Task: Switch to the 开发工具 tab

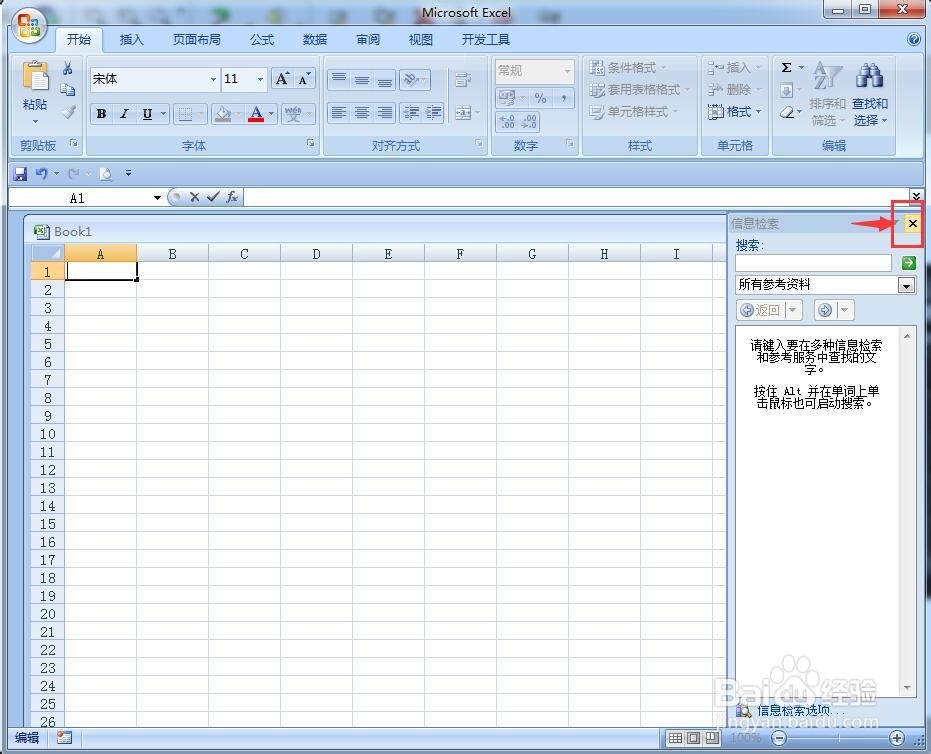Action: pyautogui.click(x=486, y=40)
